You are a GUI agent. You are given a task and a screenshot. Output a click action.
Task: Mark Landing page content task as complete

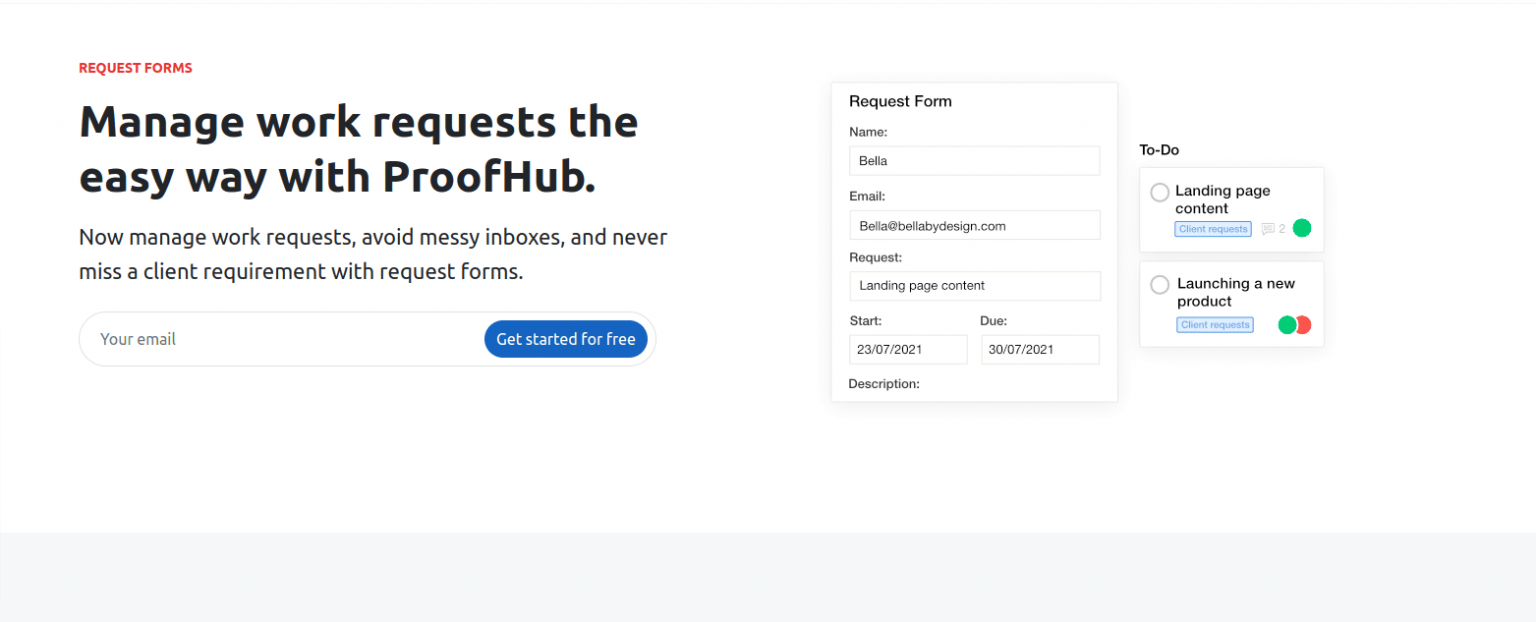(x=1160, y=192)
